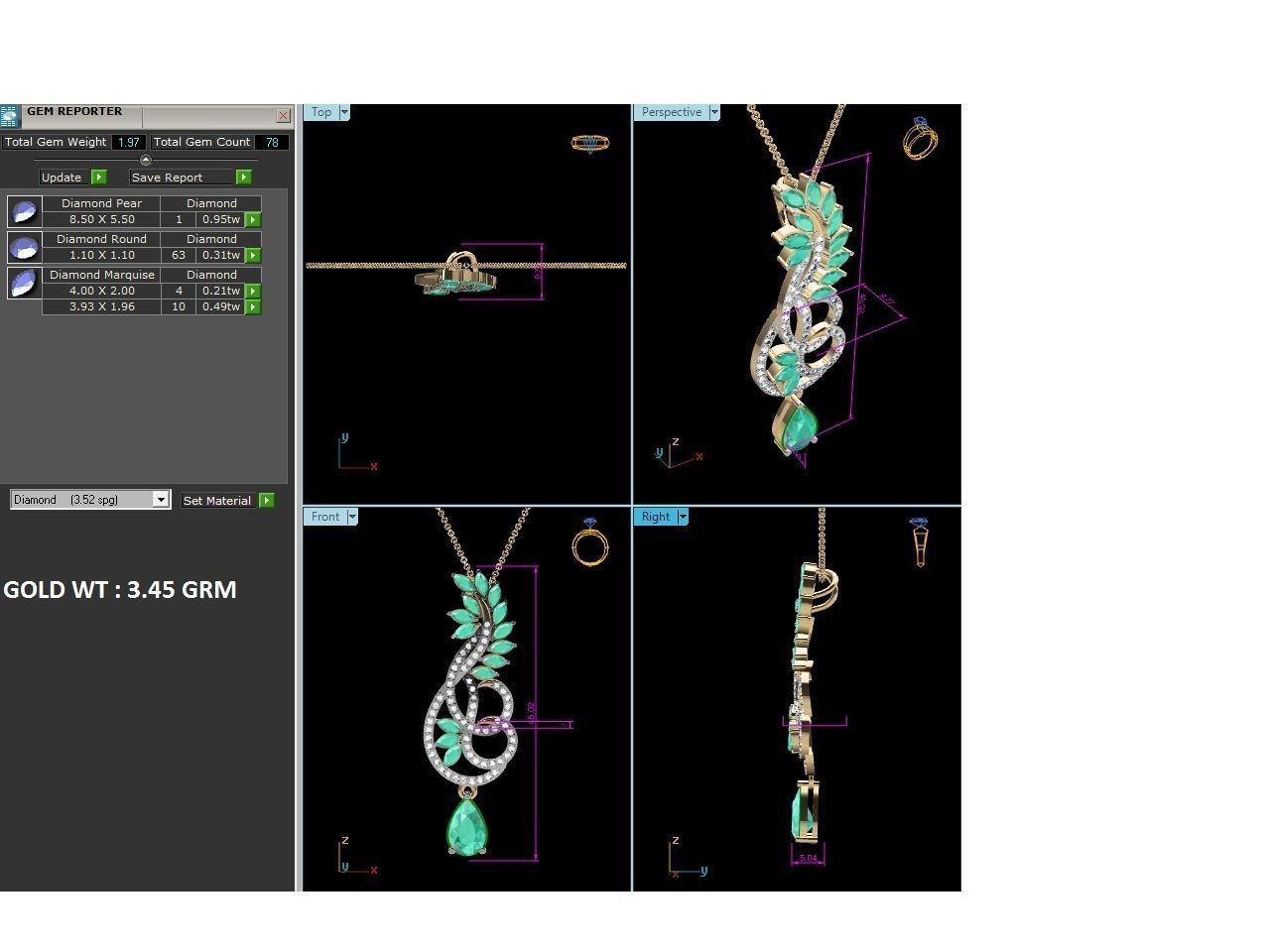
Task: Click the Diamond Pear name cell
Action: click(x=101, y=203)
